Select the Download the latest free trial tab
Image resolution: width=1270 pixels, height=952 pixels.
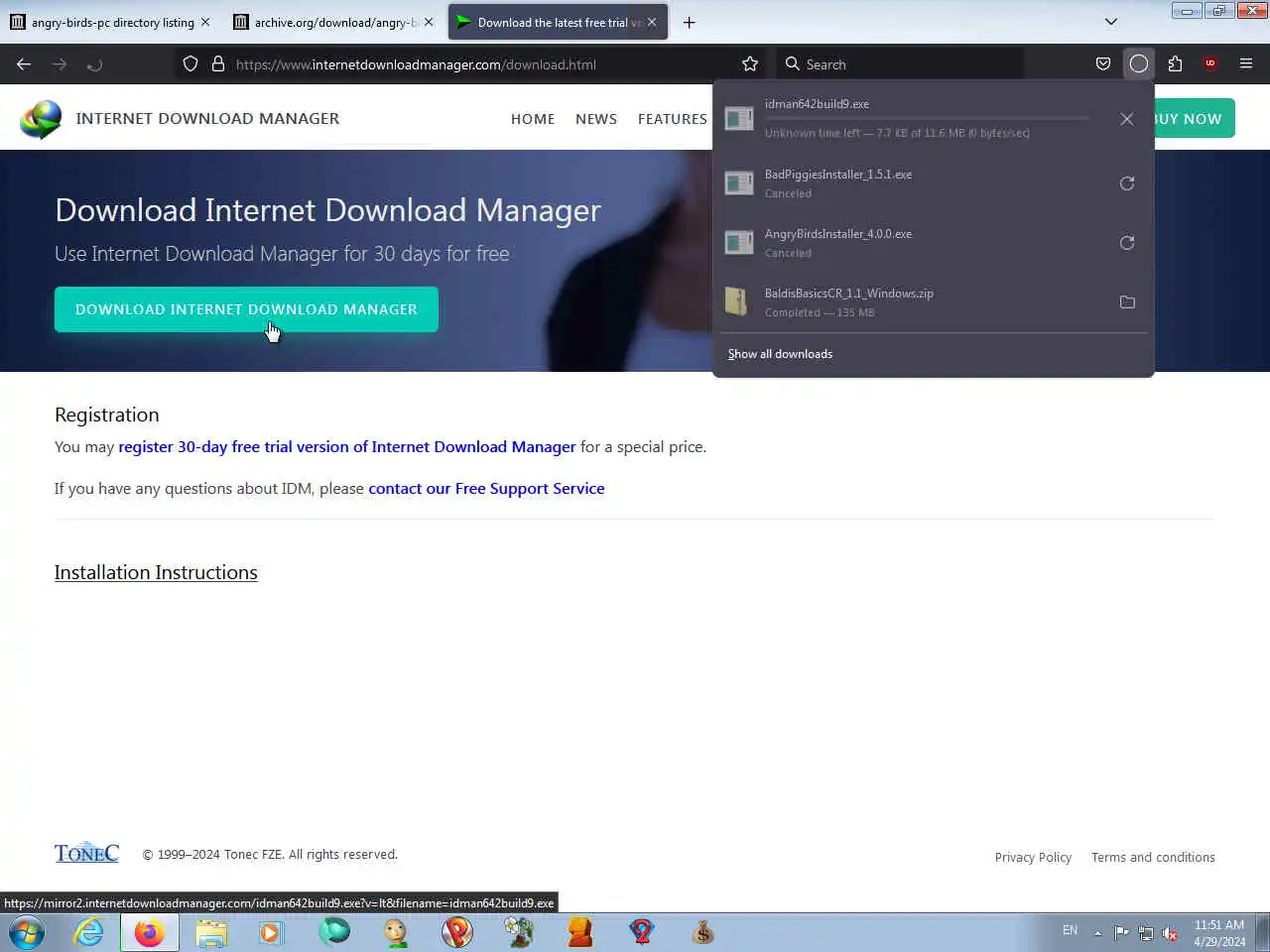click(x=558, y=22)
